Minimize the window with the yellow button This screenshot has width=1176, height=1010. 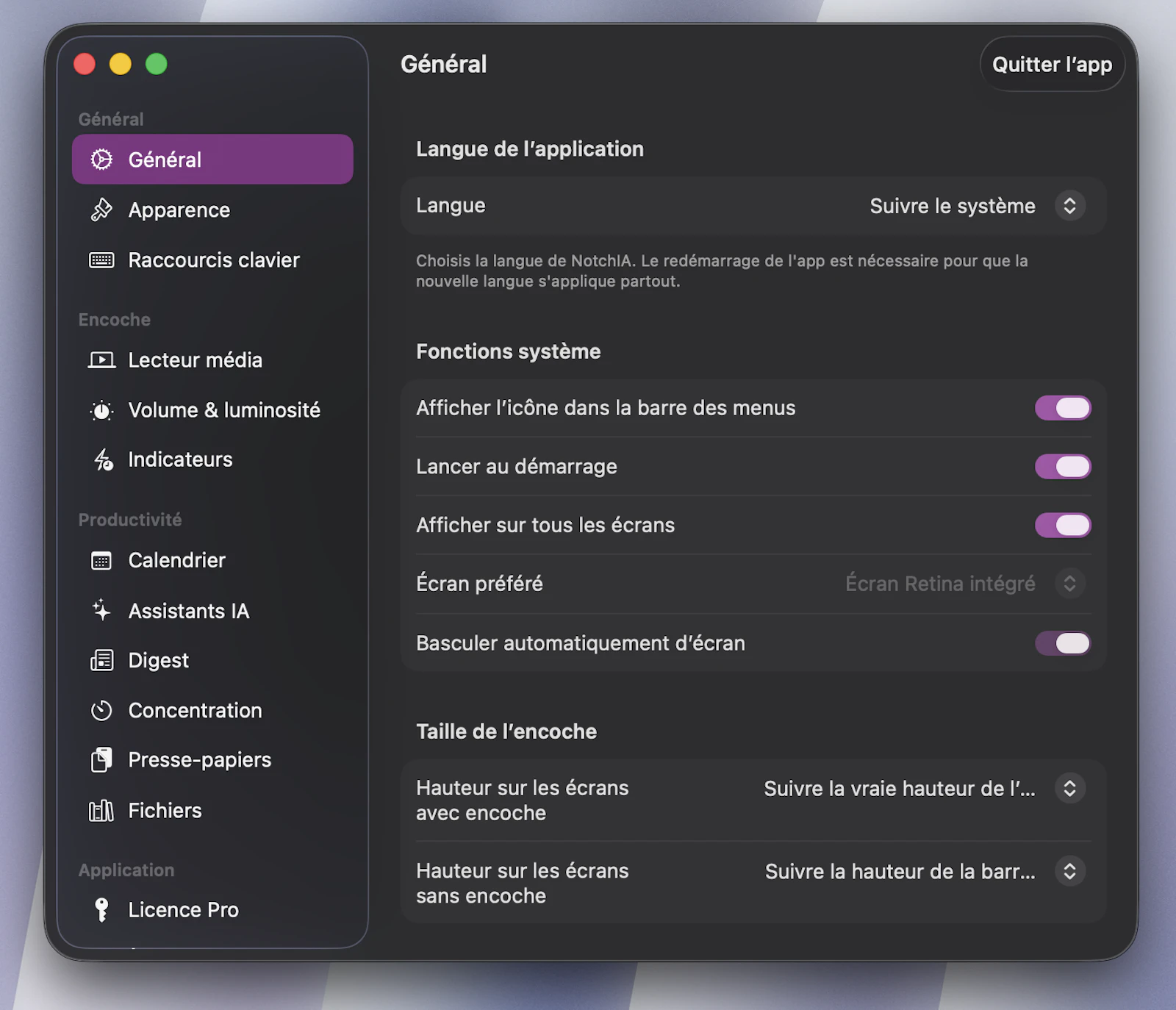pos(121,64)
